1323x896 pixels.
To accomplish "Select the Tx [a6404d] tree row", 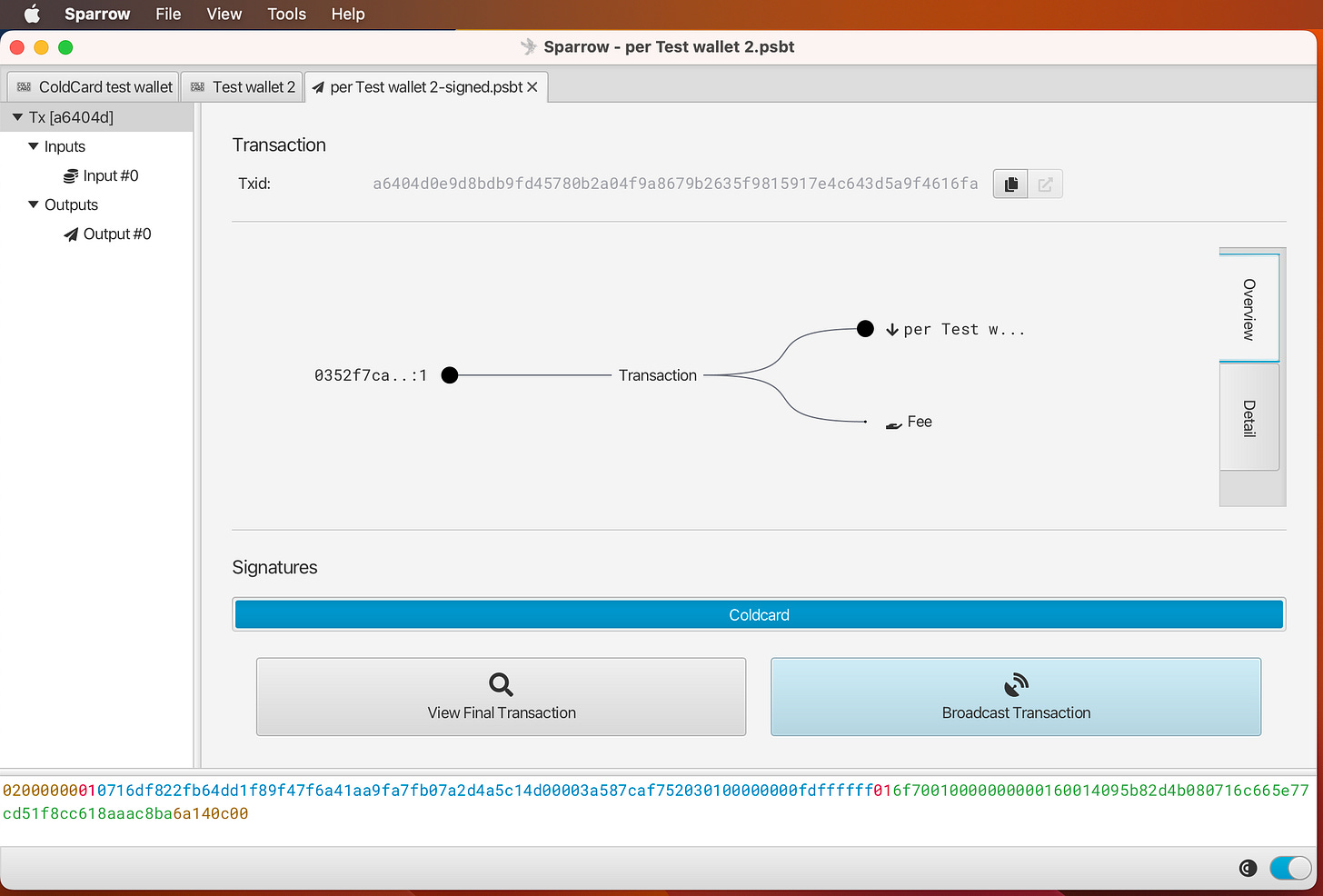I will (x=96, y=117).
